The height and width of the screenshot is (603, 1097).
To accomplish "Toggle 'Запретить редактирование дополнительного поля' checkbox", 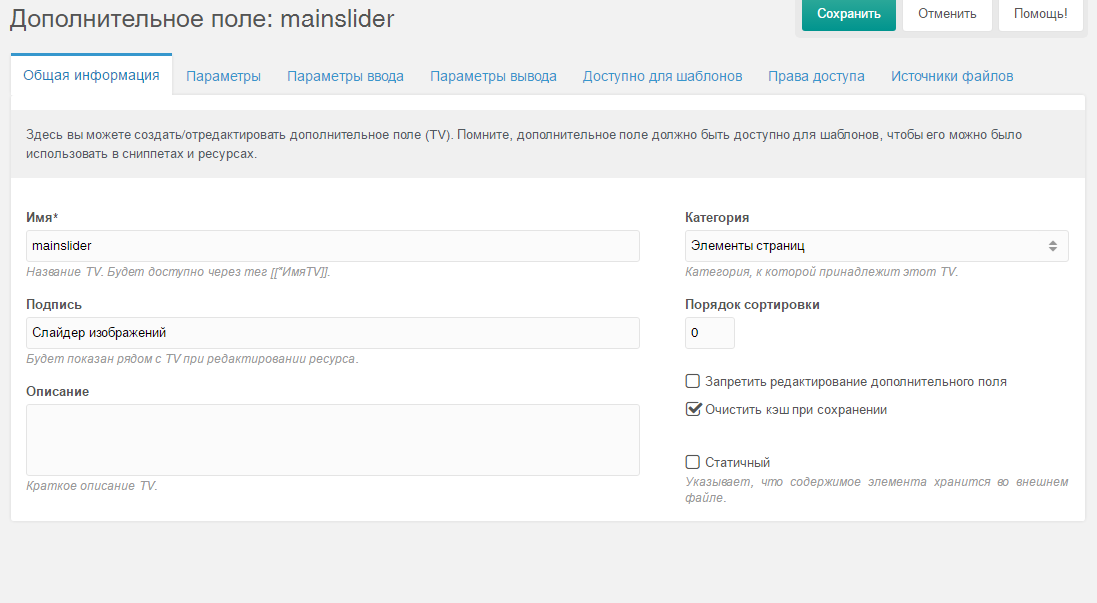I will tap(693, 381).
